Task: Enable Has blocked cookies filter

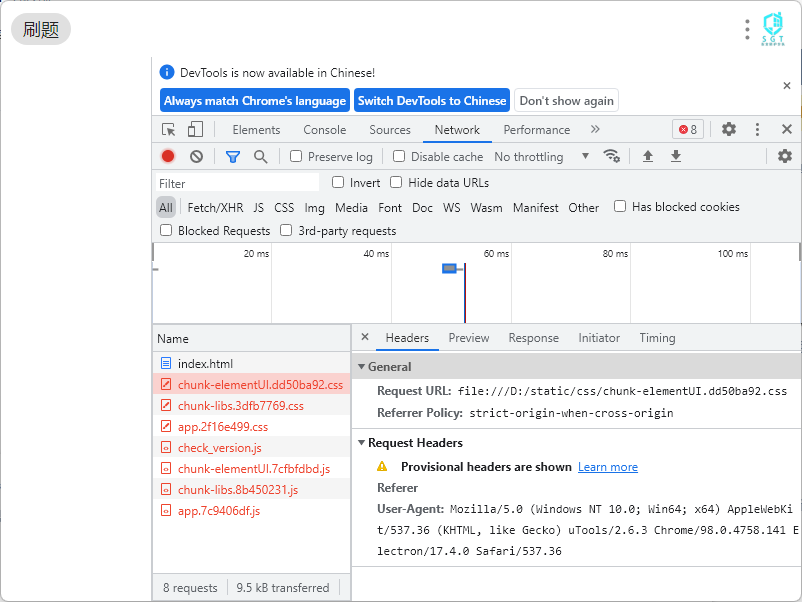Action: (620, 206)
